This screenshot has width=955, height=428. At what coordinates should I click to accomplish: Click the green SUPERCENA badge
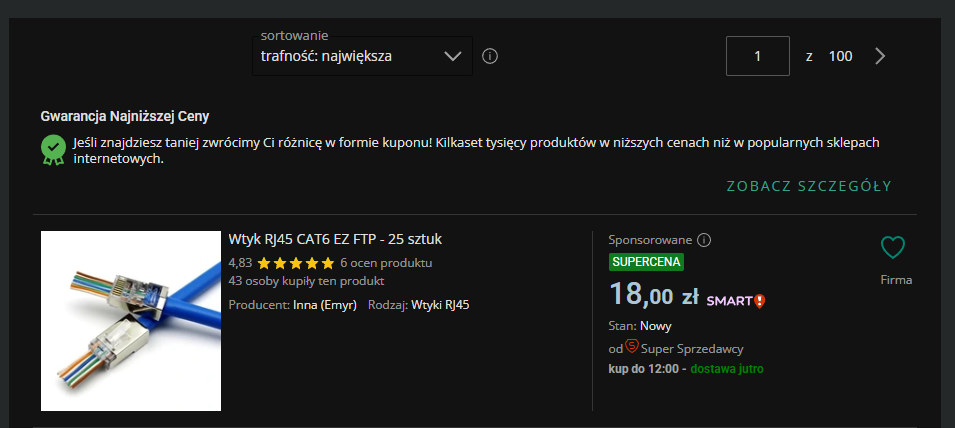point(646,262)
